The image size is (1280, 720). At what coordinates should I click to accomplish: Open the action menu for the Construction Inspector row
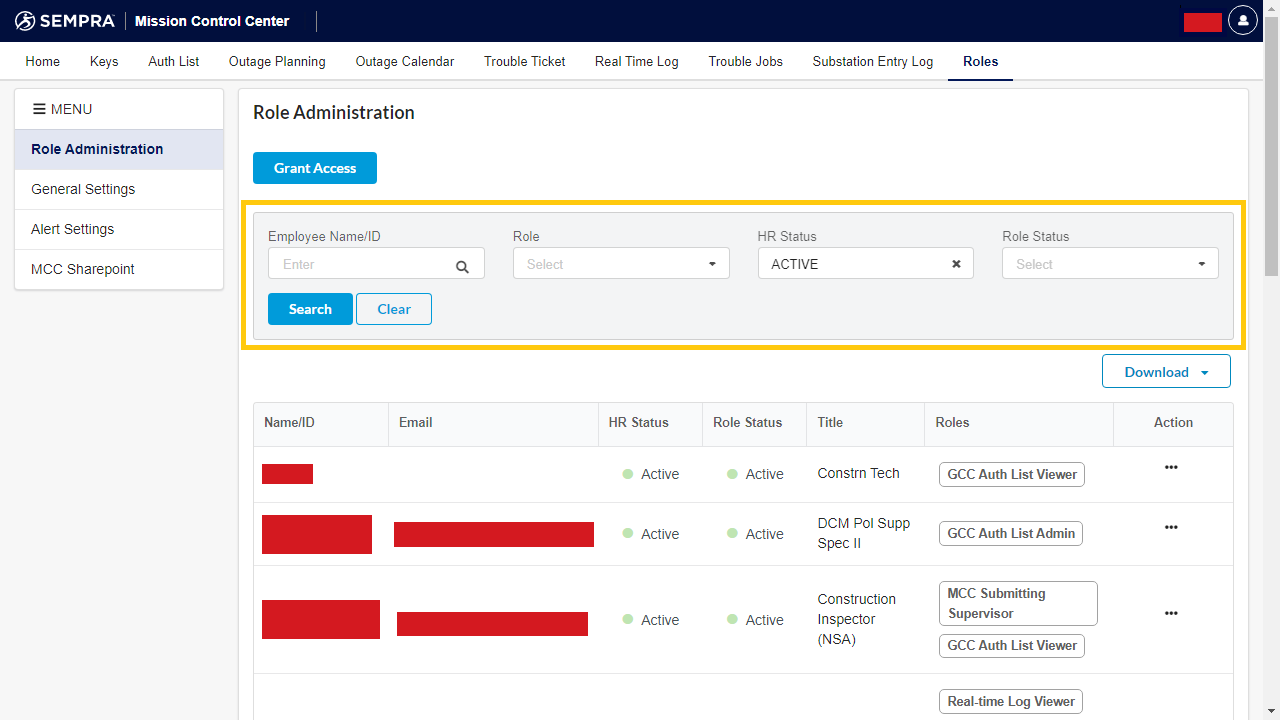(1171, 614)
